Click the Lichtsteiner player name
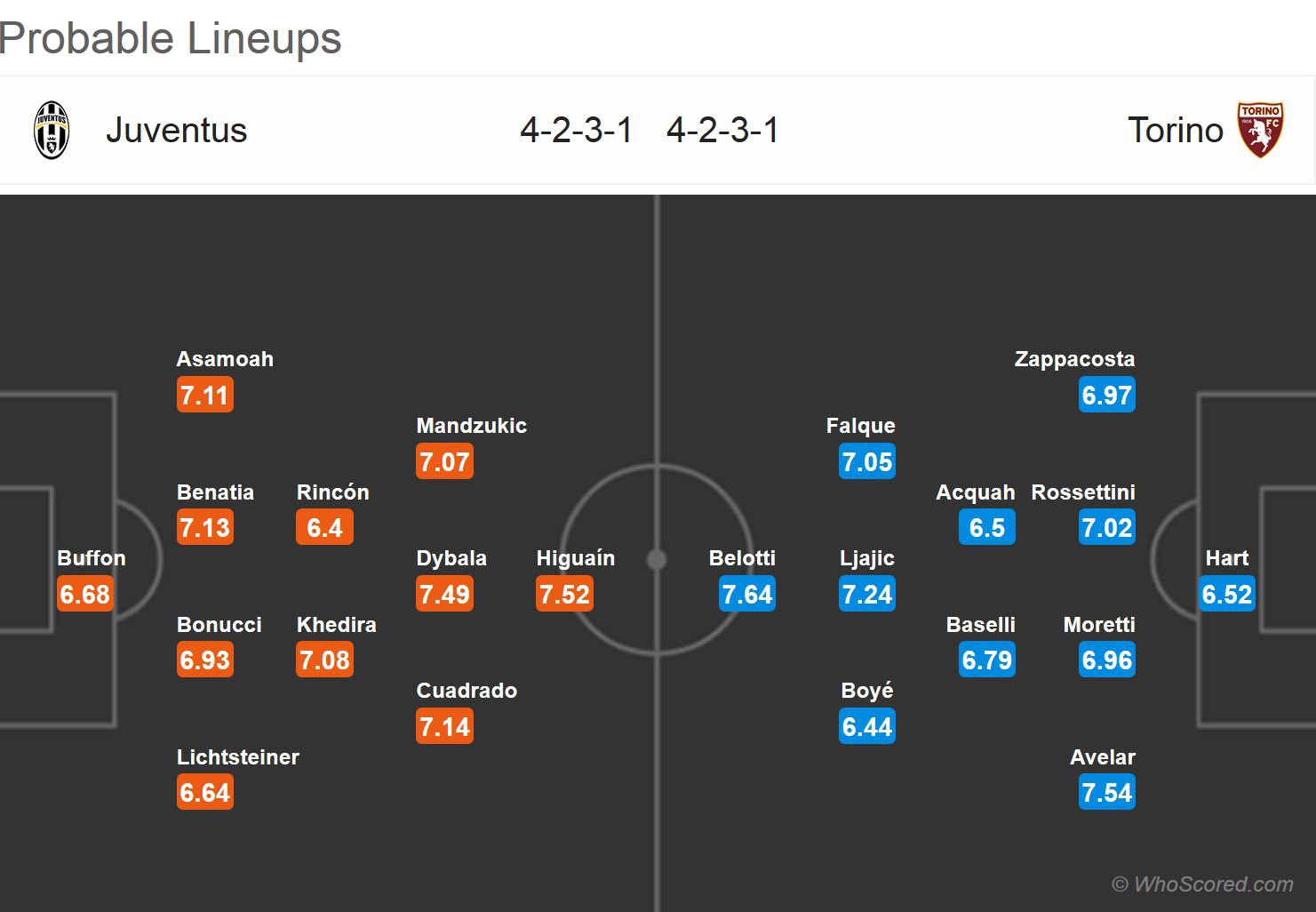Image resolution: width=1316 pixels, height=912 pixels. pyautogui.click(x=237, y=757)
